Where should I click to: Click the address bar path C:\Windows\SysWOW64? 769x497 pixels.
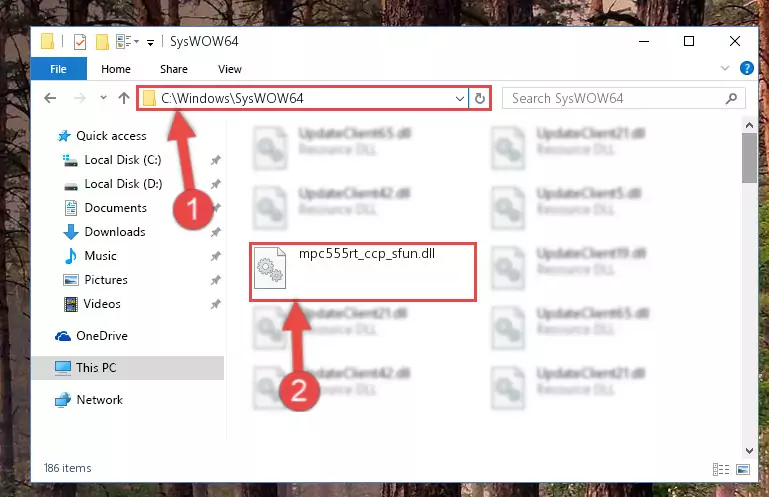point(232,98)
